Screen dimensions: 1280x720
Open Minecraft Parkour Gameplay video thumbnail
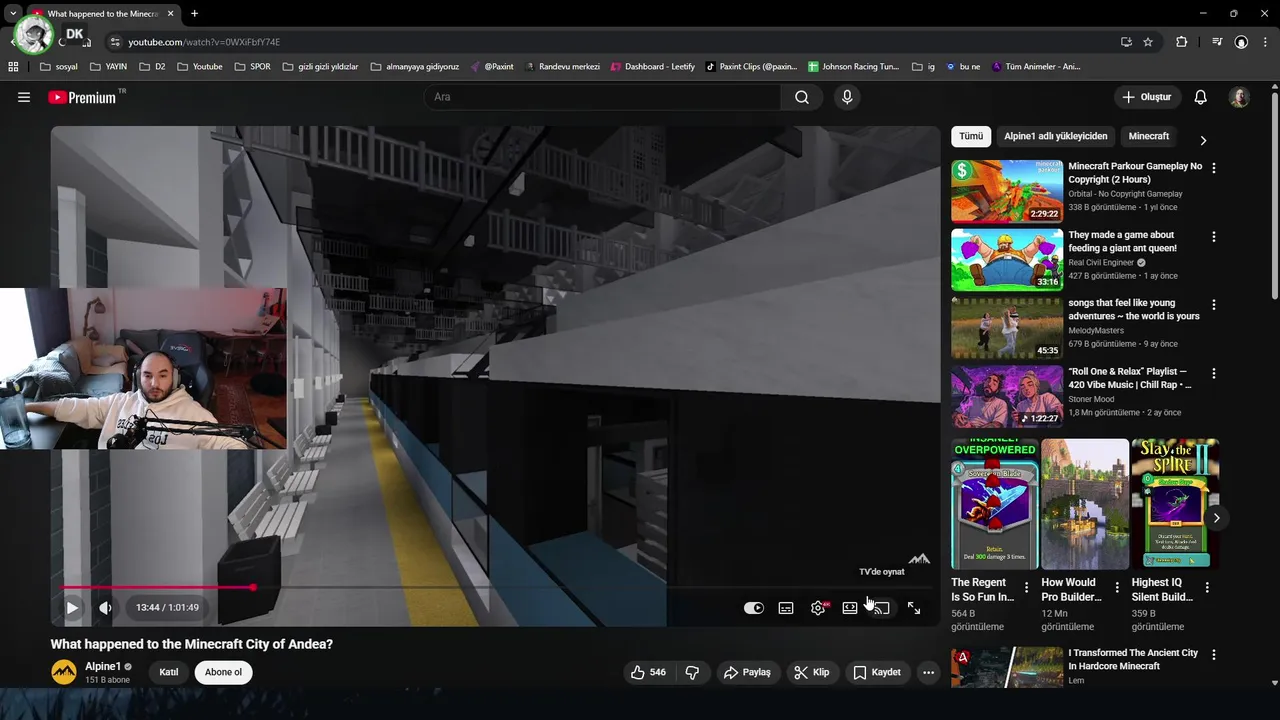point(1007,191)
